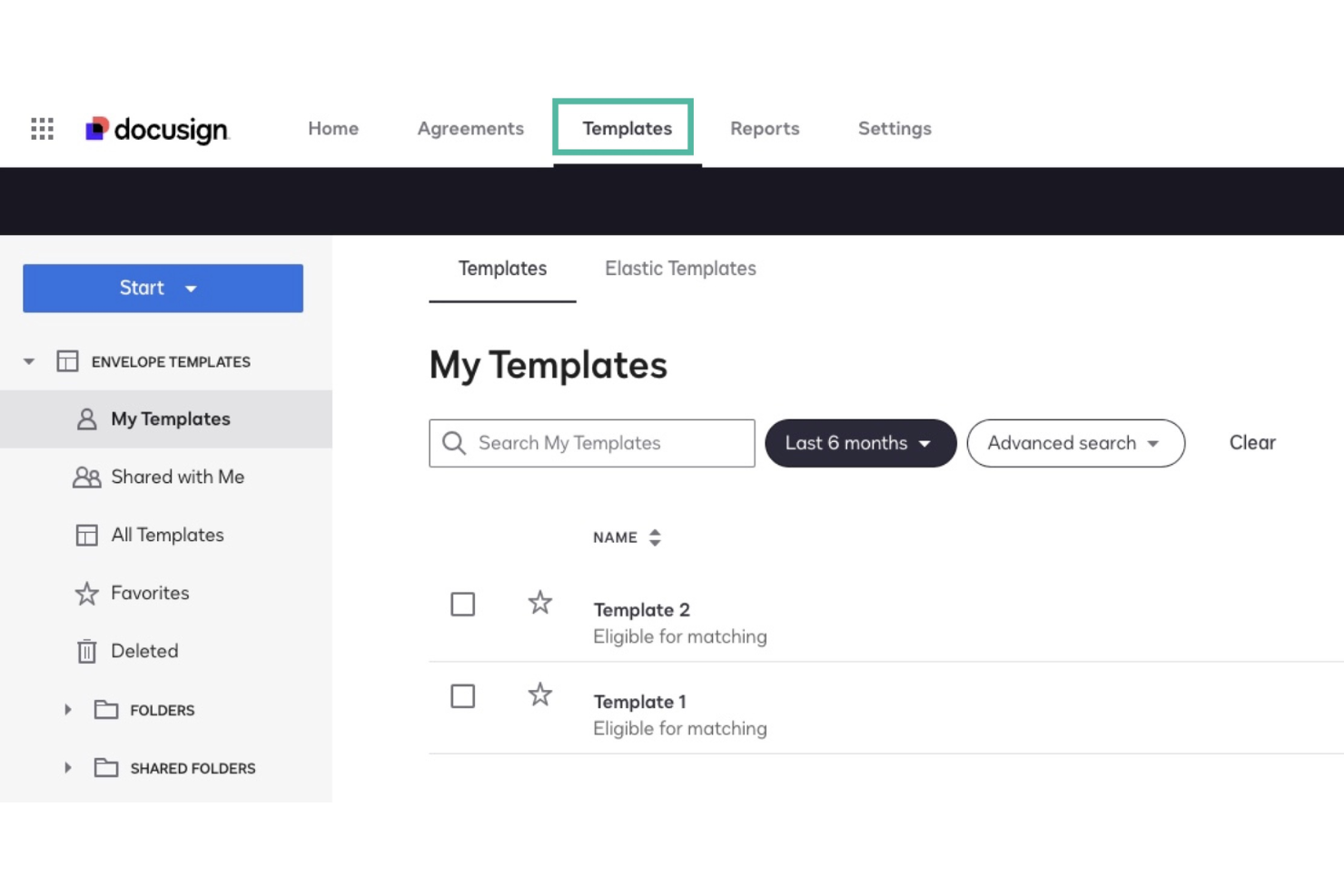
Task: Clear the search filters
Action: [x=1252, y=443]
